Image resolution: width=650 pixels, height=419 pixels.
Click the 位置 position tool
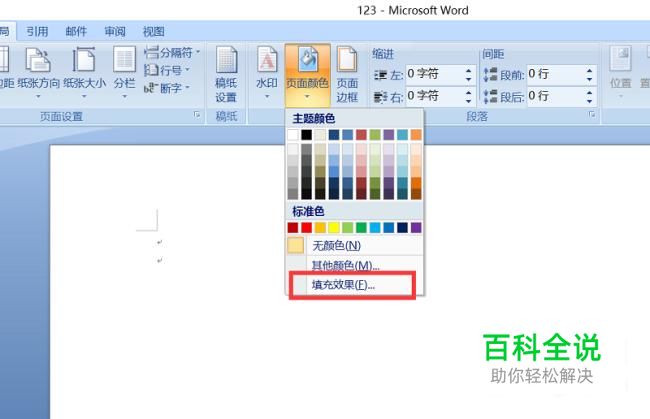click(621, 73)
